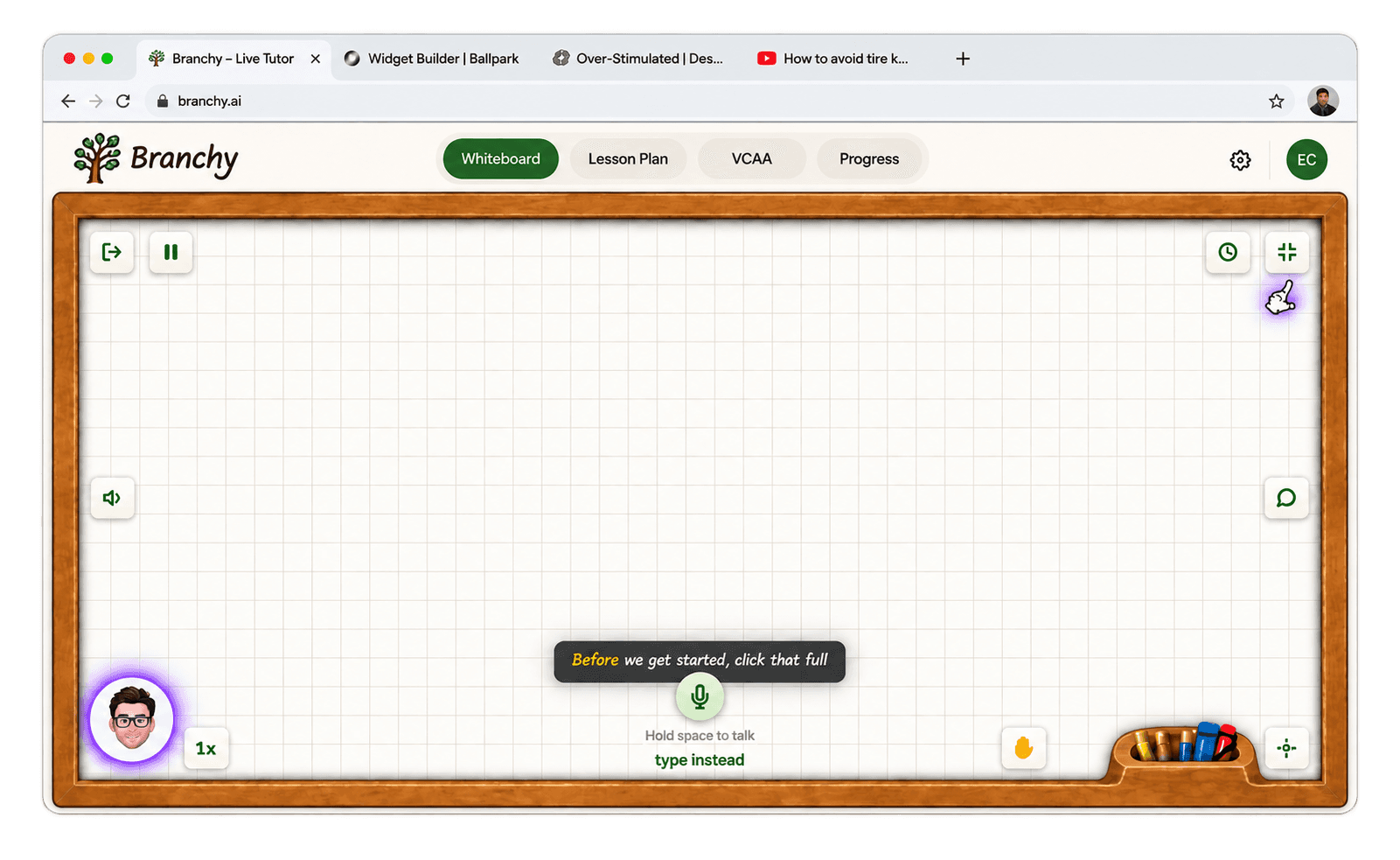Change playback speed 1x
Viewport: 1400px width, 860px height.
tap(206, 748)
